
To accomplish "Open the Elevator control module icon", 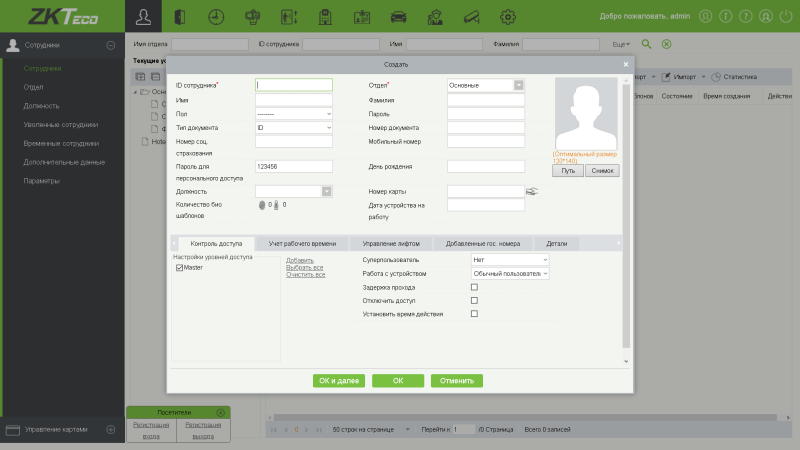I will 289,16.
